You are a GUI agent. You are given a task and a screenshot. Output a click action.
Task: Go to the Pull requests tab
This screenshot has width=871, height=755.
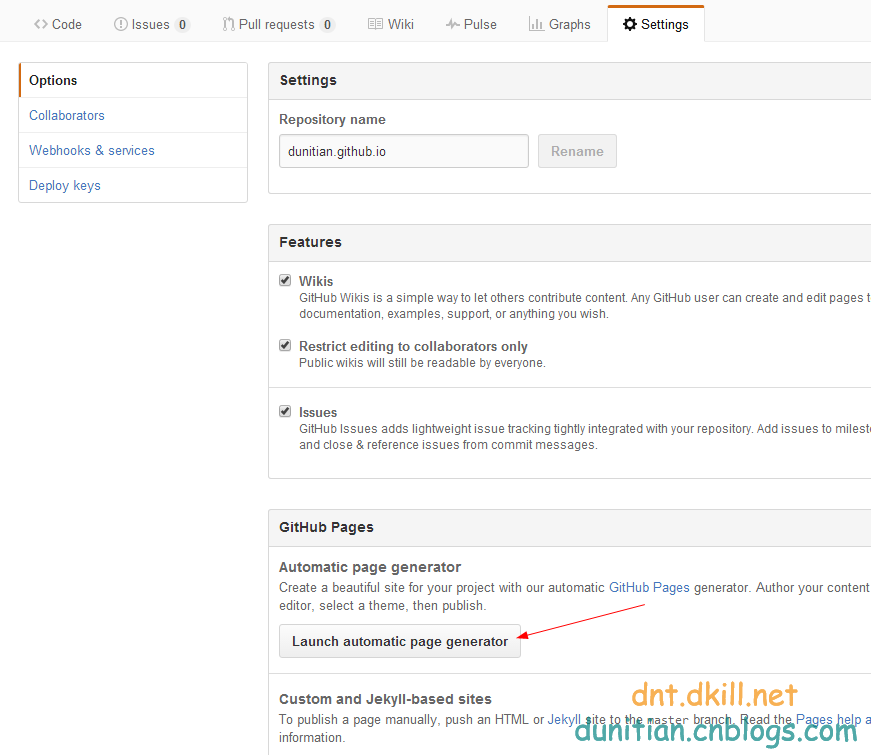point(279,24)
